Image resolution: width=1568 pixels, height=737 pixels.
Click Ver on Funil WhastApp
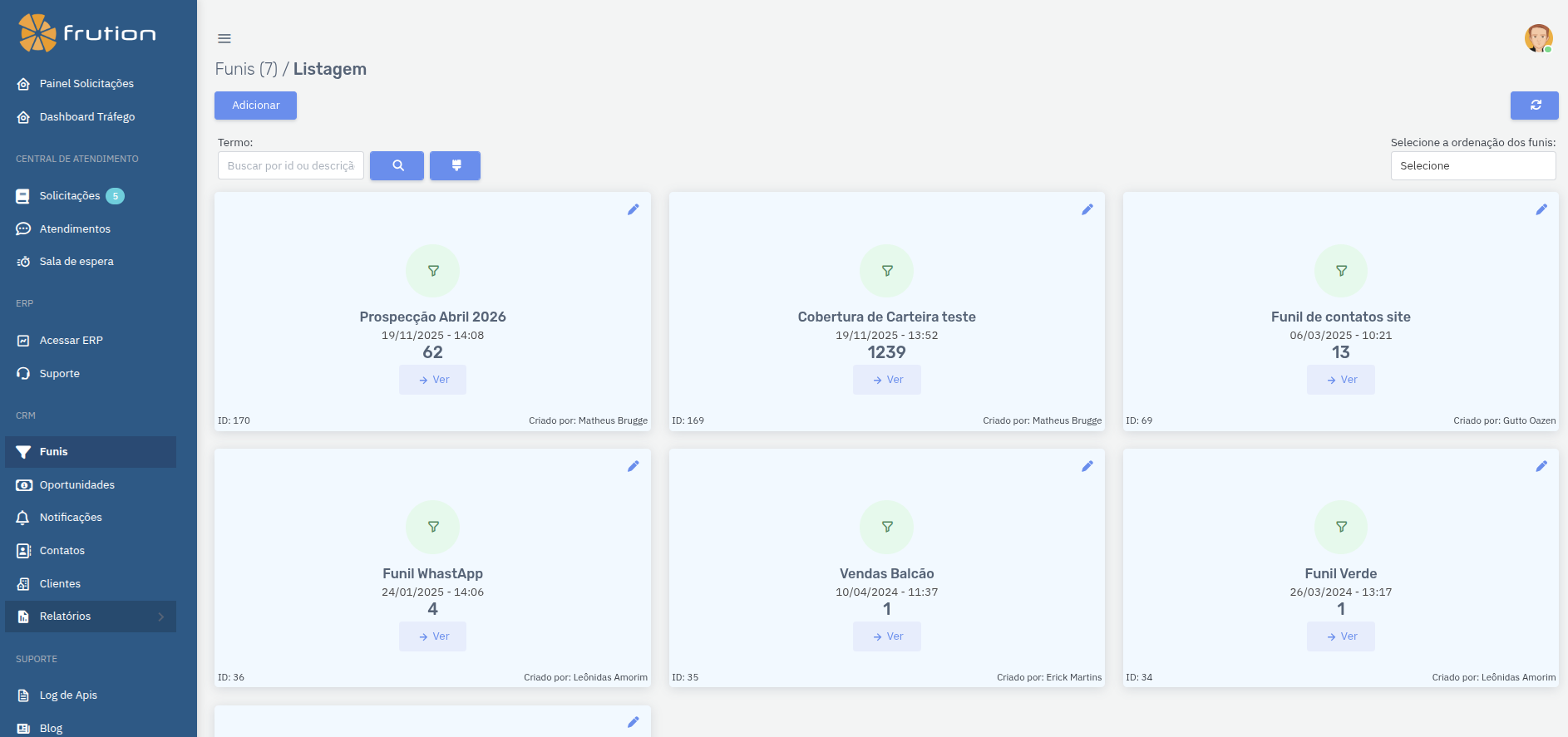433,636
